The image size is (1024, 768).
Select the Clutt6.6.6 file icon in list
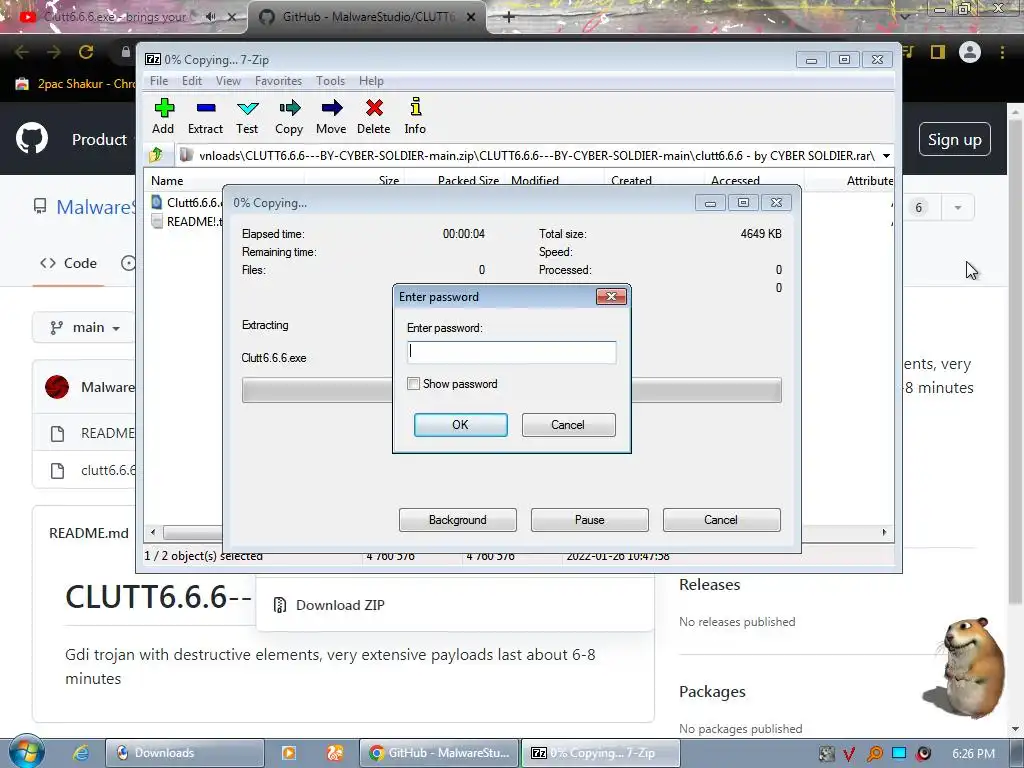(156, 202)
